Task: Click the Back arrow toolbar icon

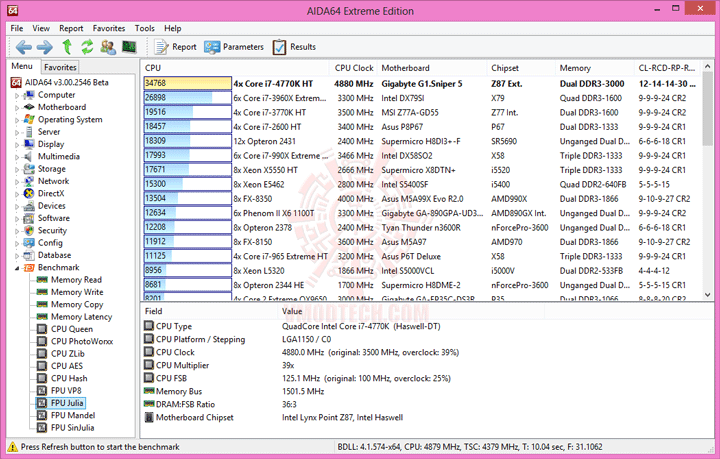Action: pos(23,47)
